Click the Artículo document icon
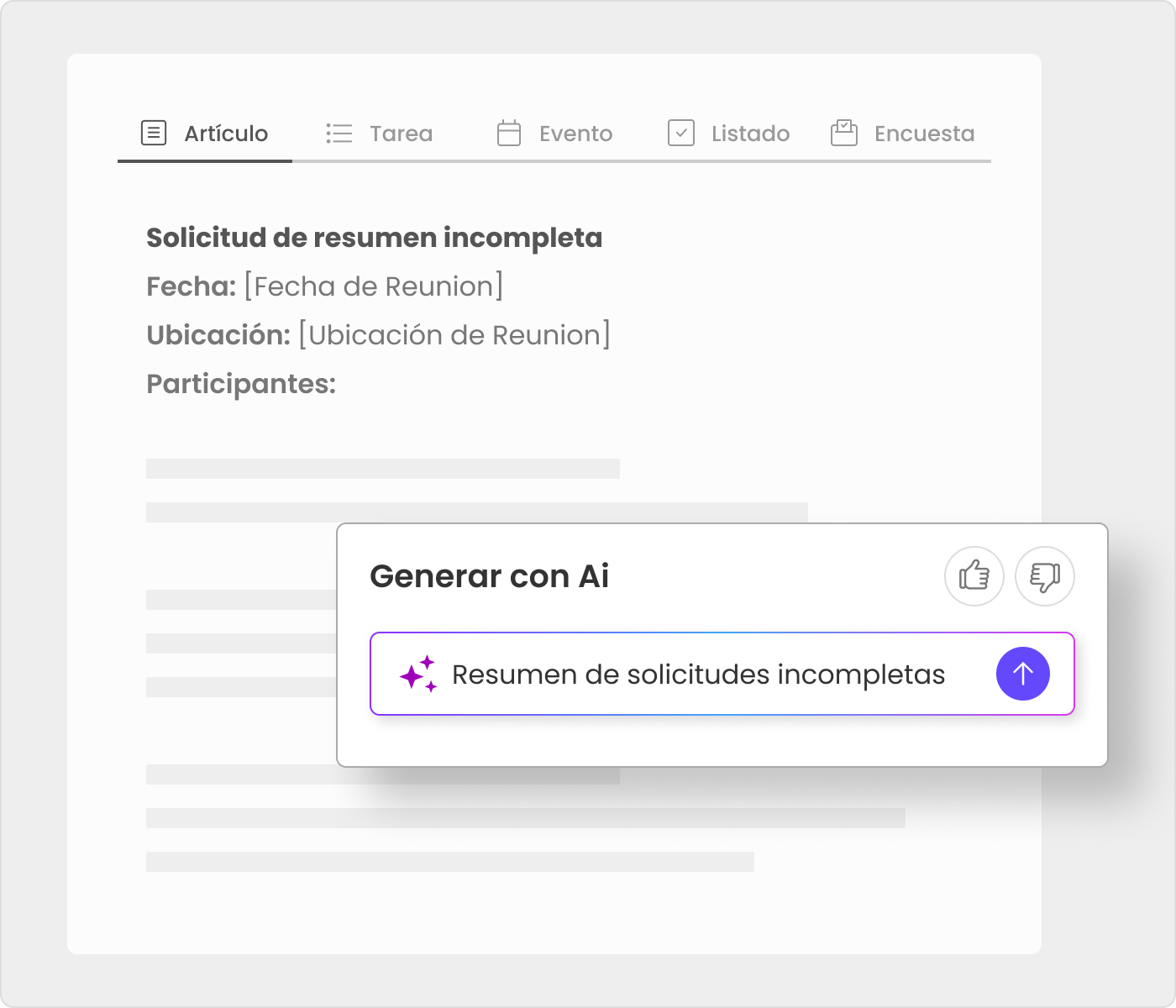This screenshot has width=1176, height=1008. coord(154,133)
